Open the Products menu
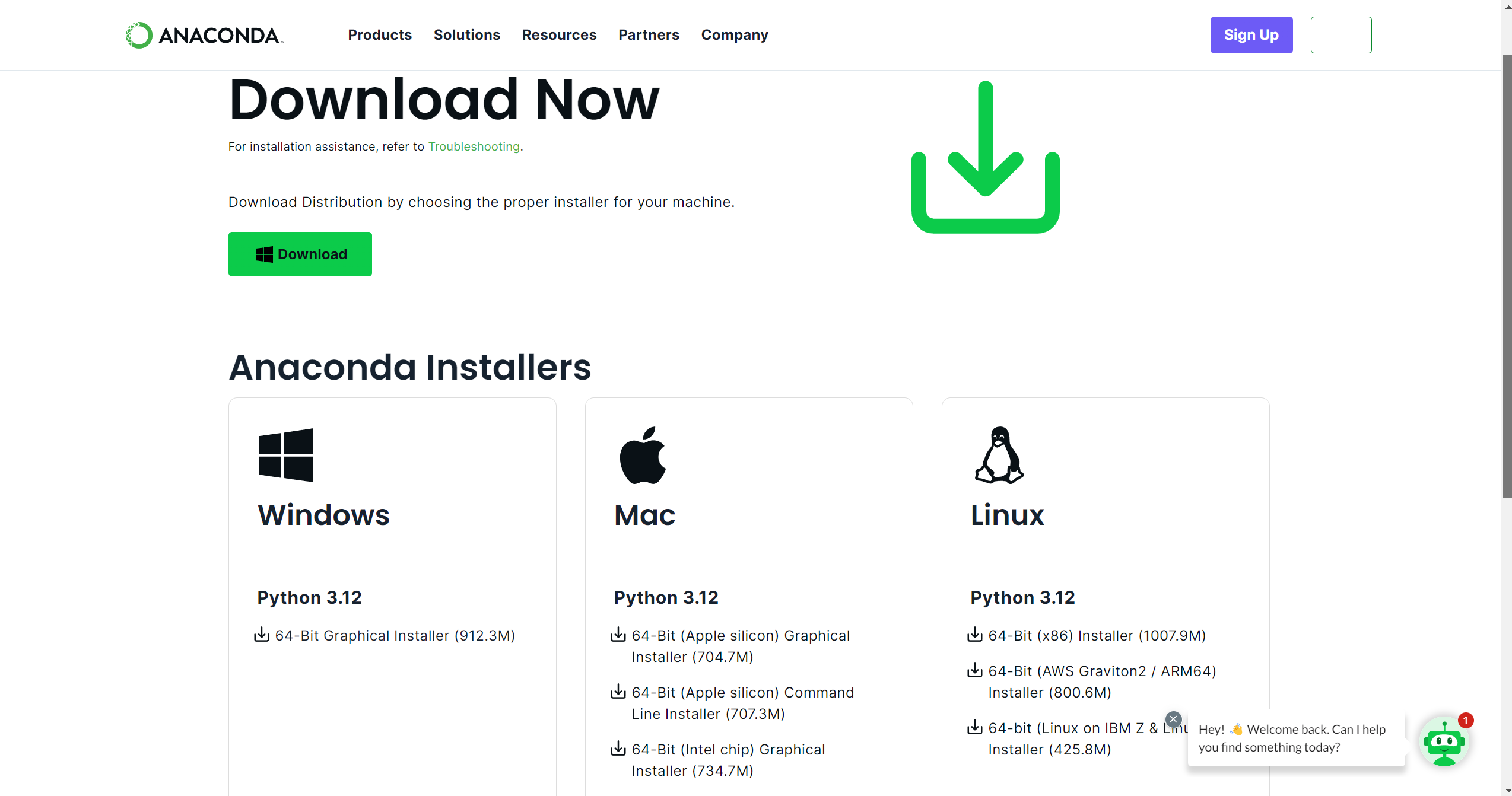The height and width of the screenshot is (796, 1512). point(380,35)
